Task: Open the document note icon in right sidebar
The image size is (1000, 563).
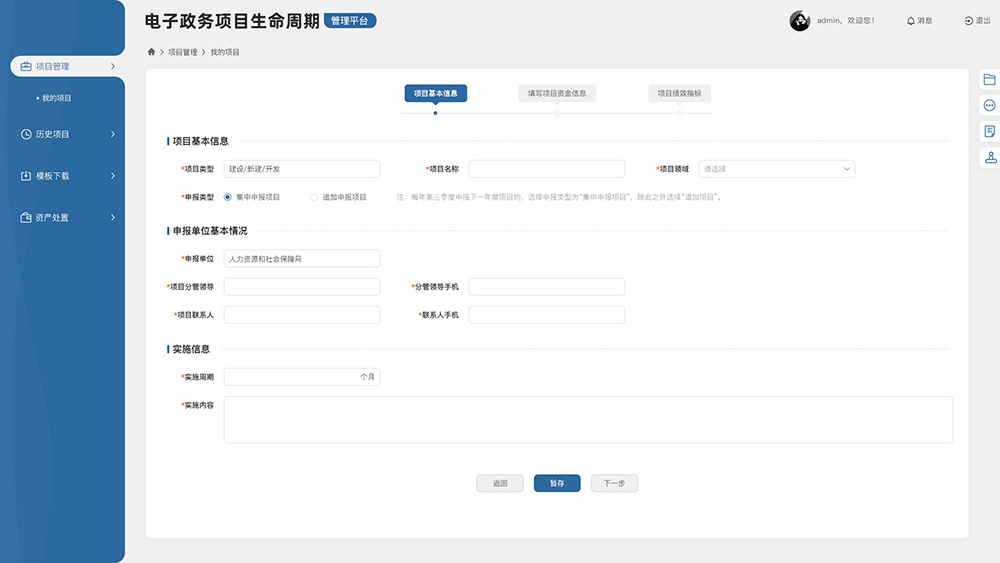Action: 989,131
